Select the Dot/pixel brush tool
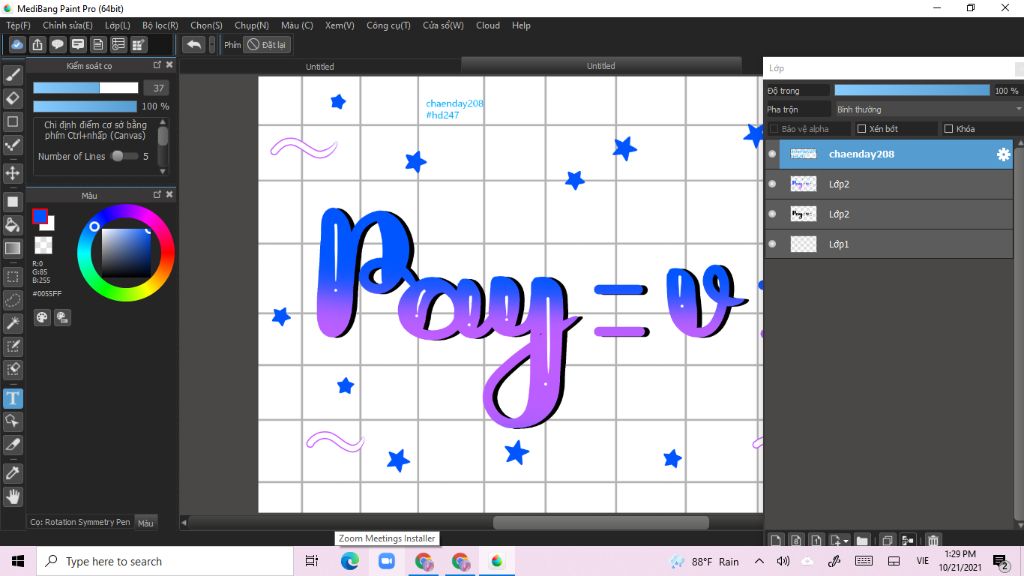This screenshot has height=576, width=1024. point(12,145)
